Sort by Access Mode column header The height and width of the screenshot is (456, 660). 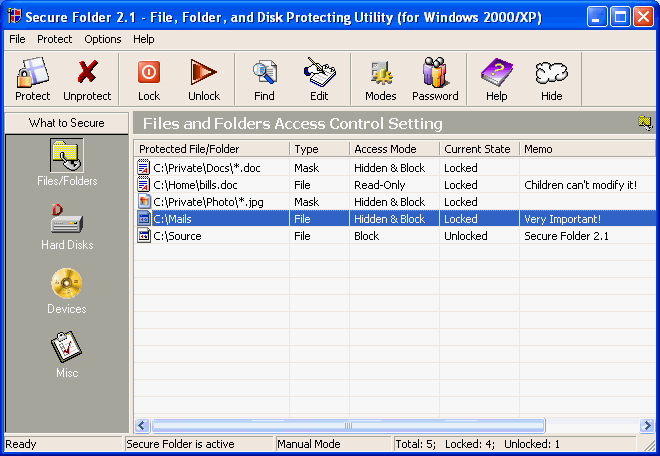pos(394,149)
